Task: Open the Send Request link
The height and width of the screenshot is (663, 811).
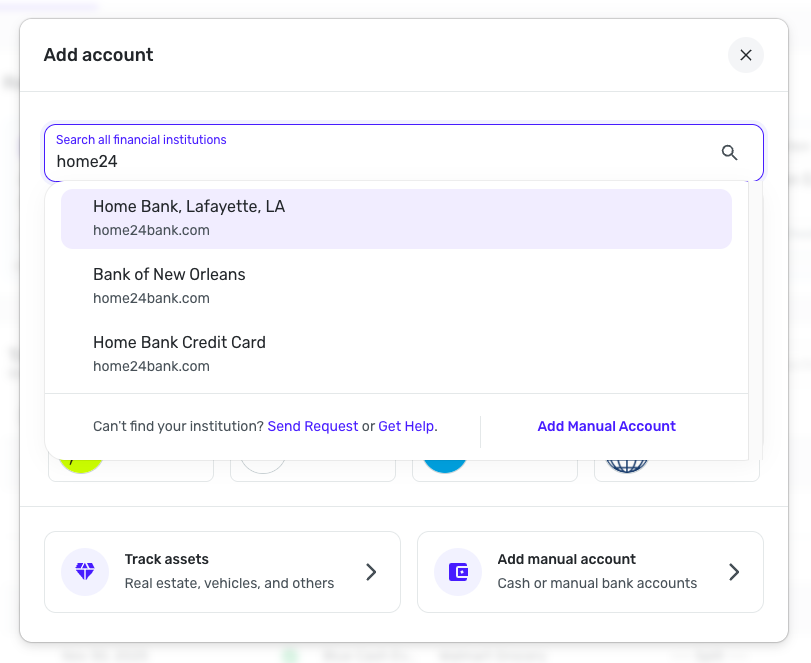Action: pos(312,426)
